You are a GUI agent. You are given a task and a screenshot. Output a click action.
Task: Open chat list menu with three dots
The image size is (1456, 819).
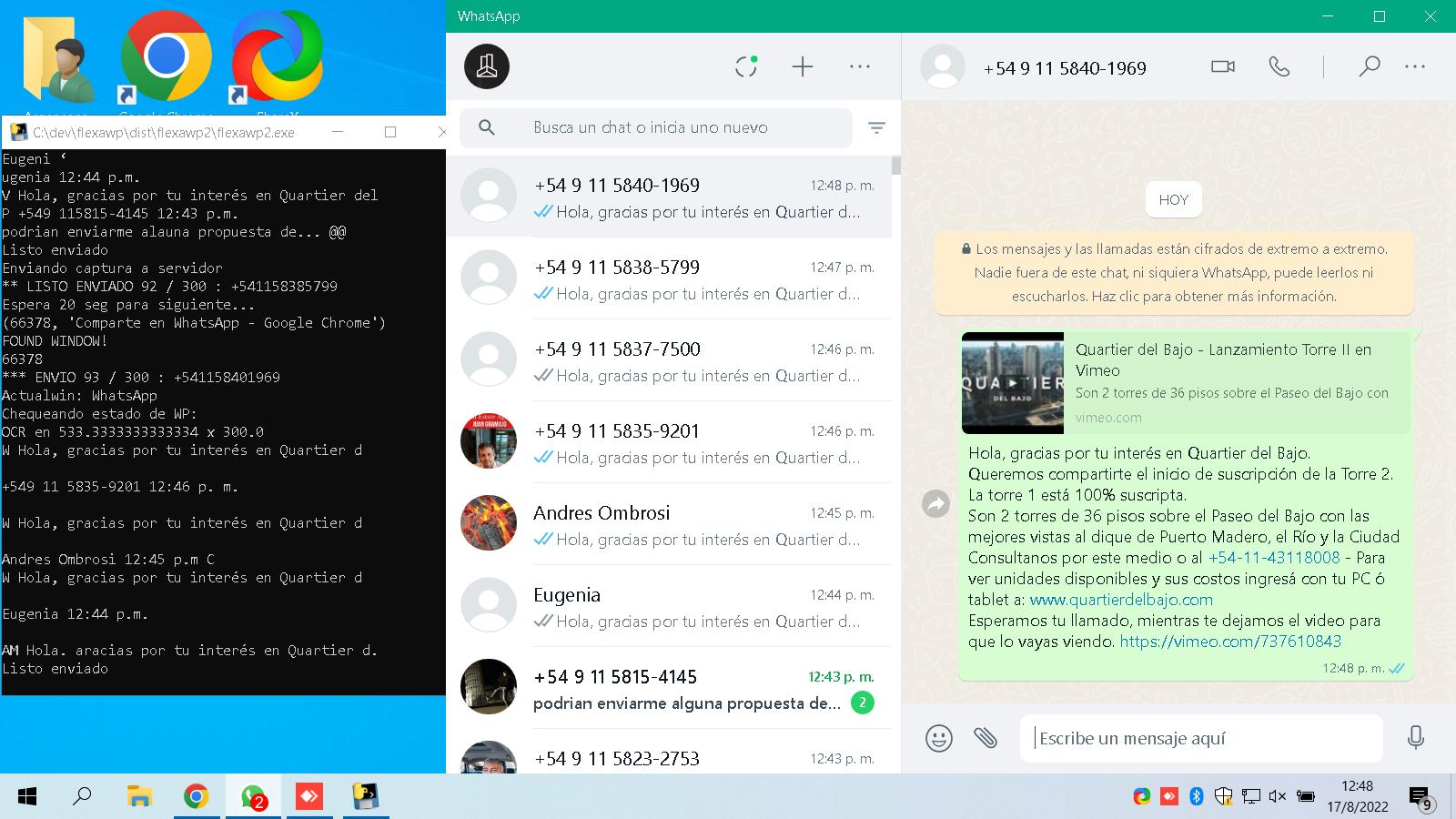coord(860,66)
